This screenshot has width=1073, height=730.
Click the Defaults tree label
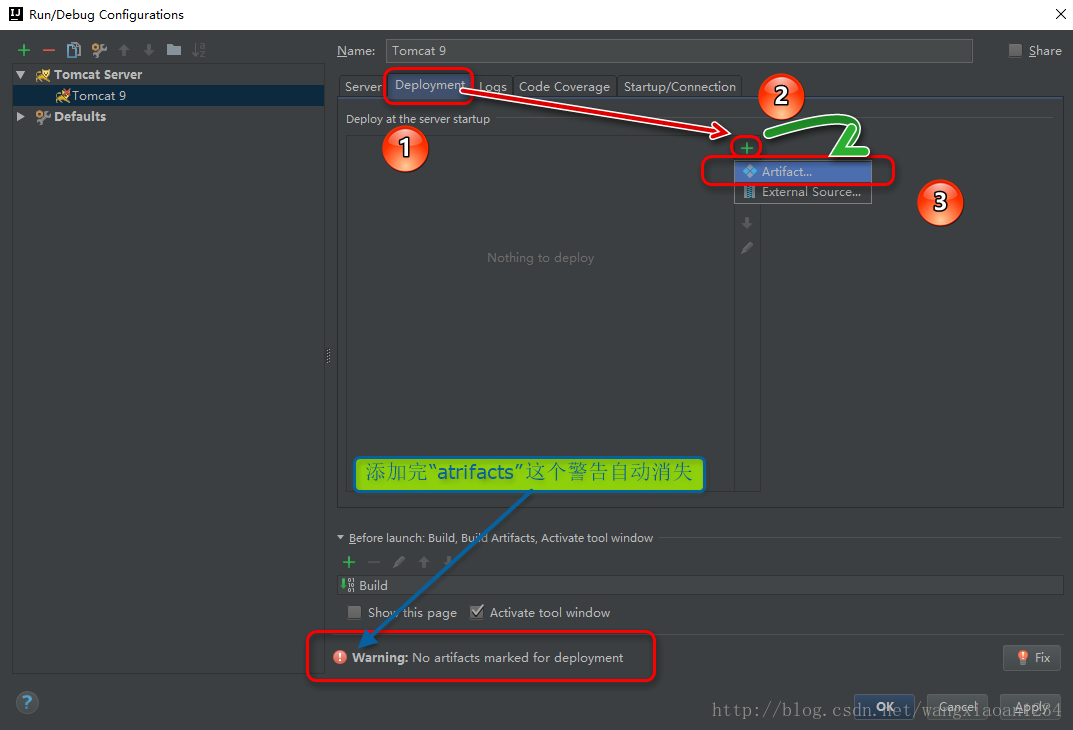pyautogui.click(x=80, y=116)
